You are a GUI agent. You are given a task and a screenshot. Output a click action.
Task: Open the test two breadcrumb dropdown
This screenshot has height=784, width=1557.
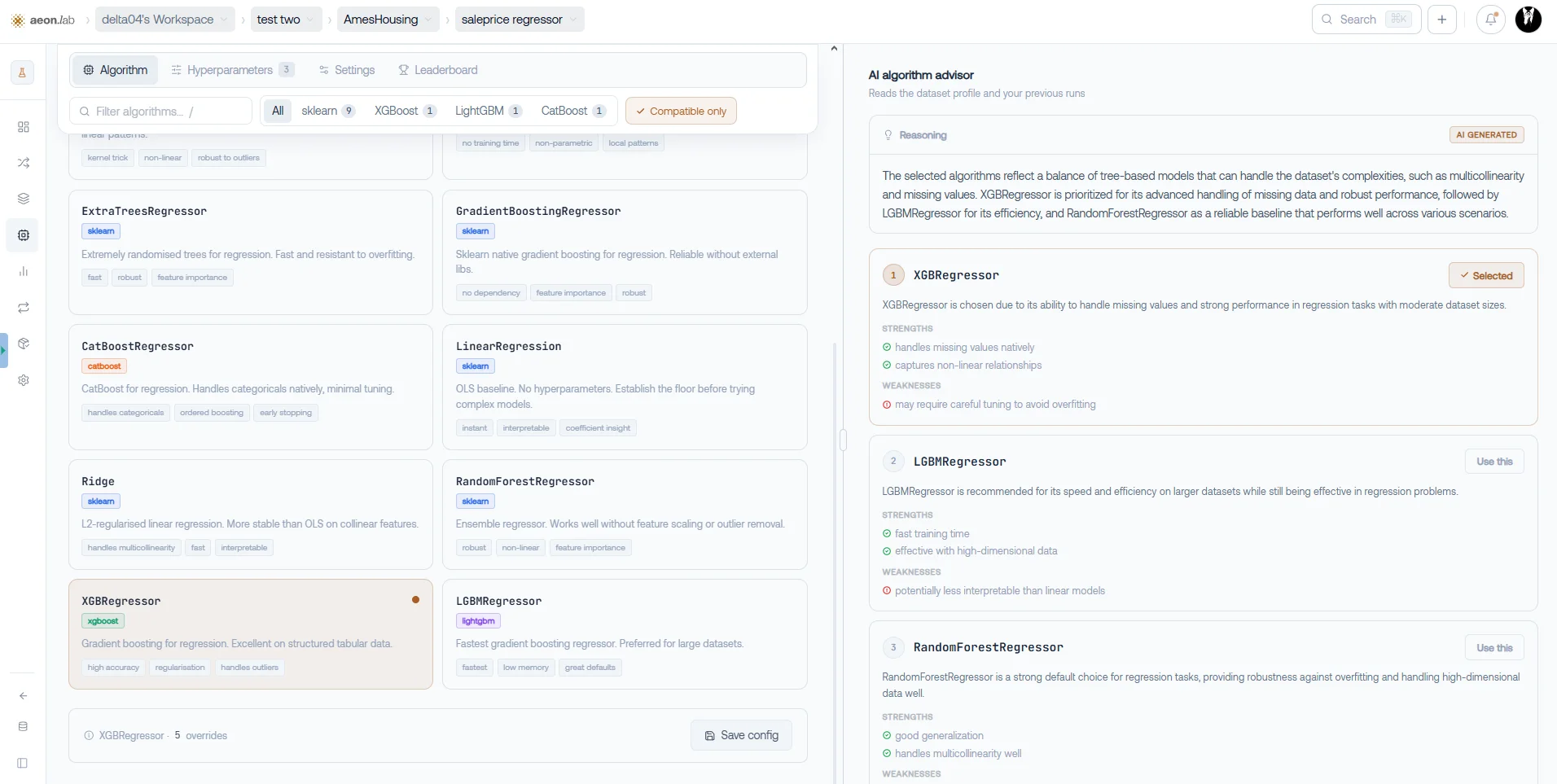(x=286, y=20)
